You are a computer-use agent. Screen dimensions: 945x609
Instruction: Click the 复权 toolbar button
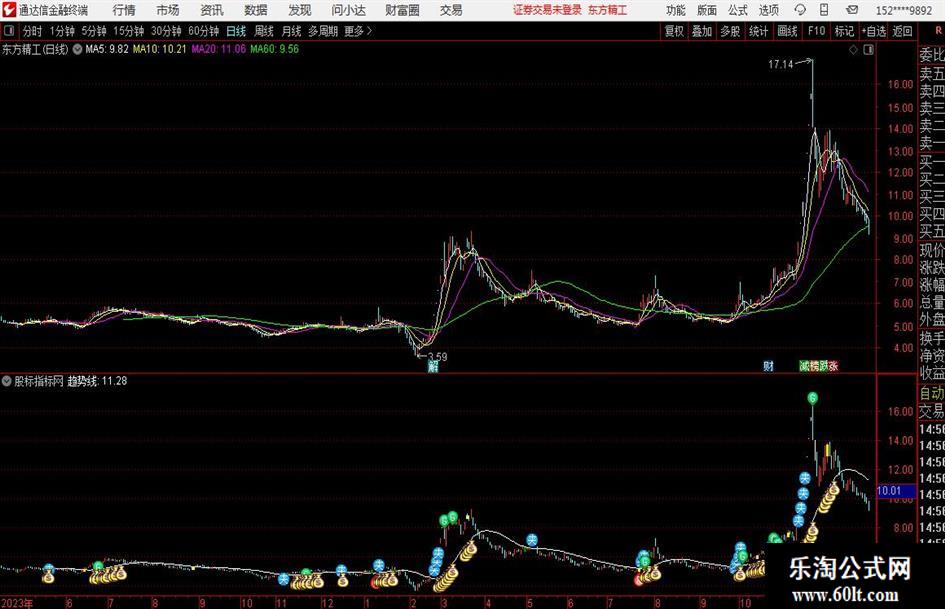point(674,31)
